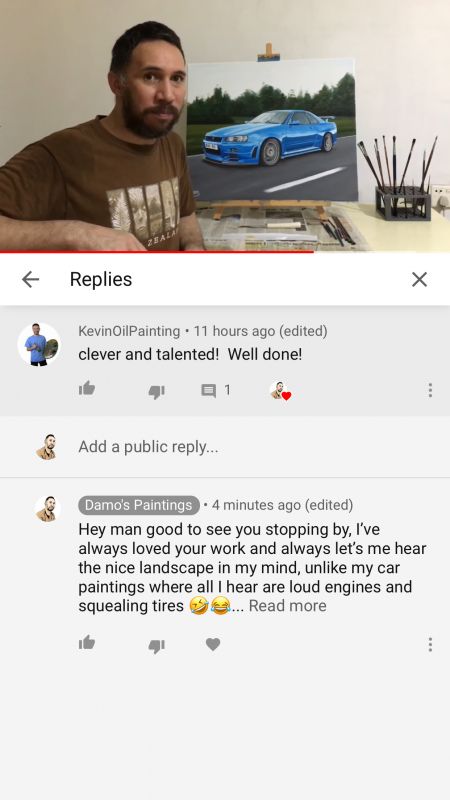Open more options for Damo's Paintings reply
450x800 pixels.
430,644
